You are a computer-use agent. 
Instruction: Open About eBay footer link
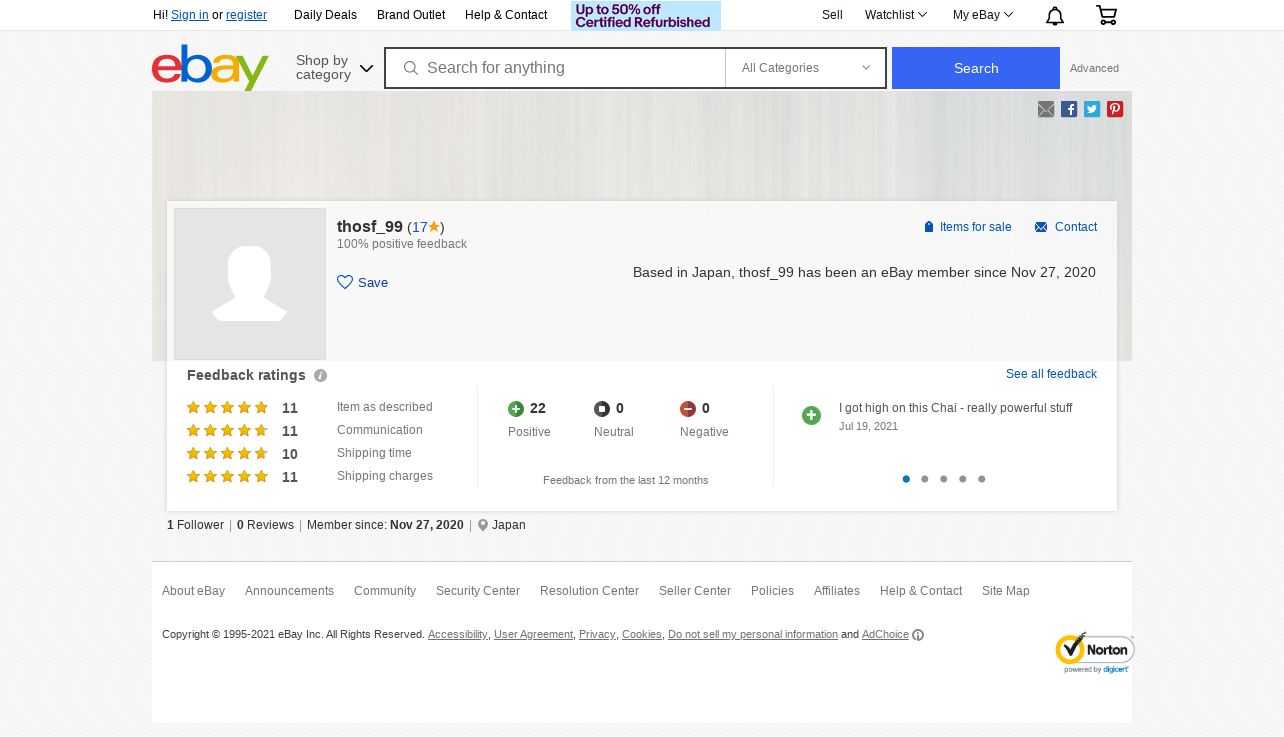(193, 591)
